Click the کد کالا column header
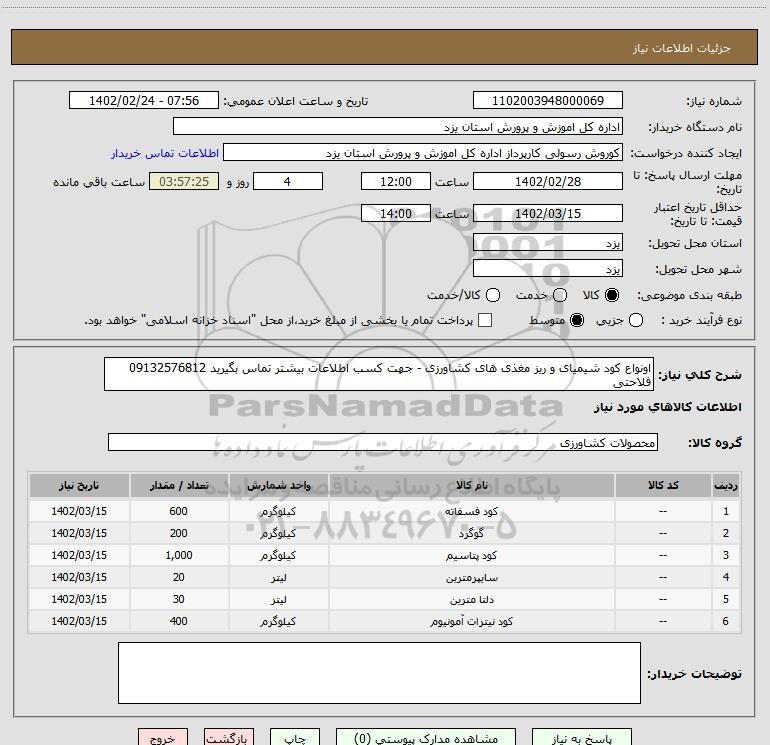This screenshot has height=745, width=770. (x=663, y=485)
